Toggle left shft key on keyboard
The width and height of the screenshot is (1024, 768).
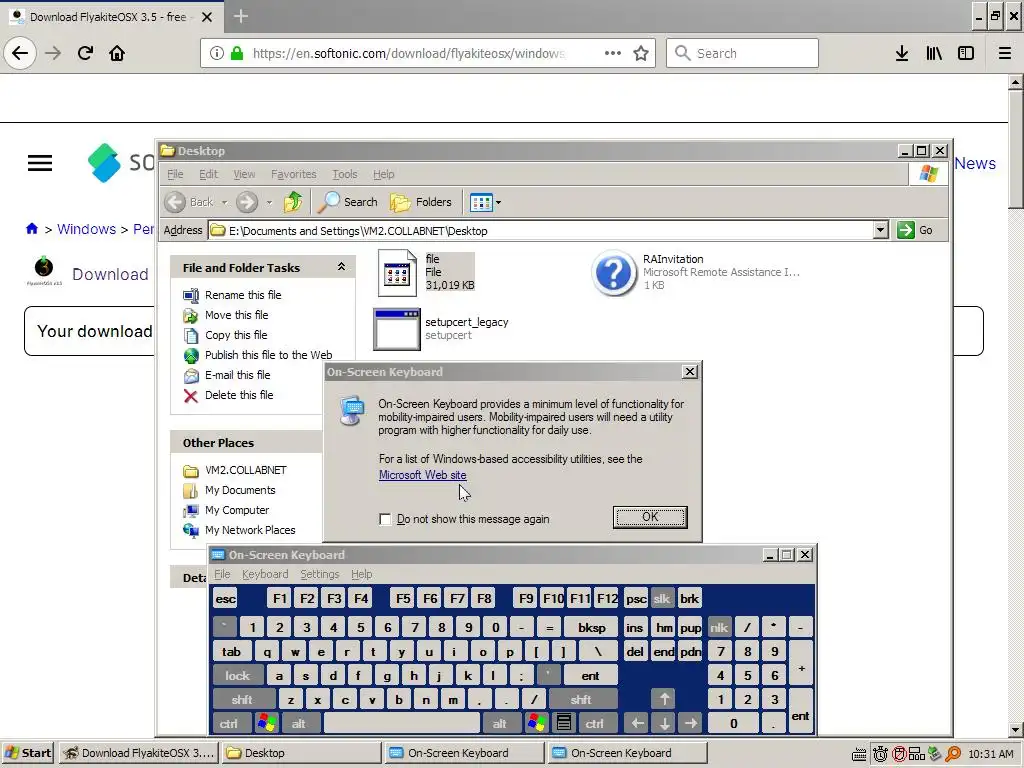coord(242,700)
